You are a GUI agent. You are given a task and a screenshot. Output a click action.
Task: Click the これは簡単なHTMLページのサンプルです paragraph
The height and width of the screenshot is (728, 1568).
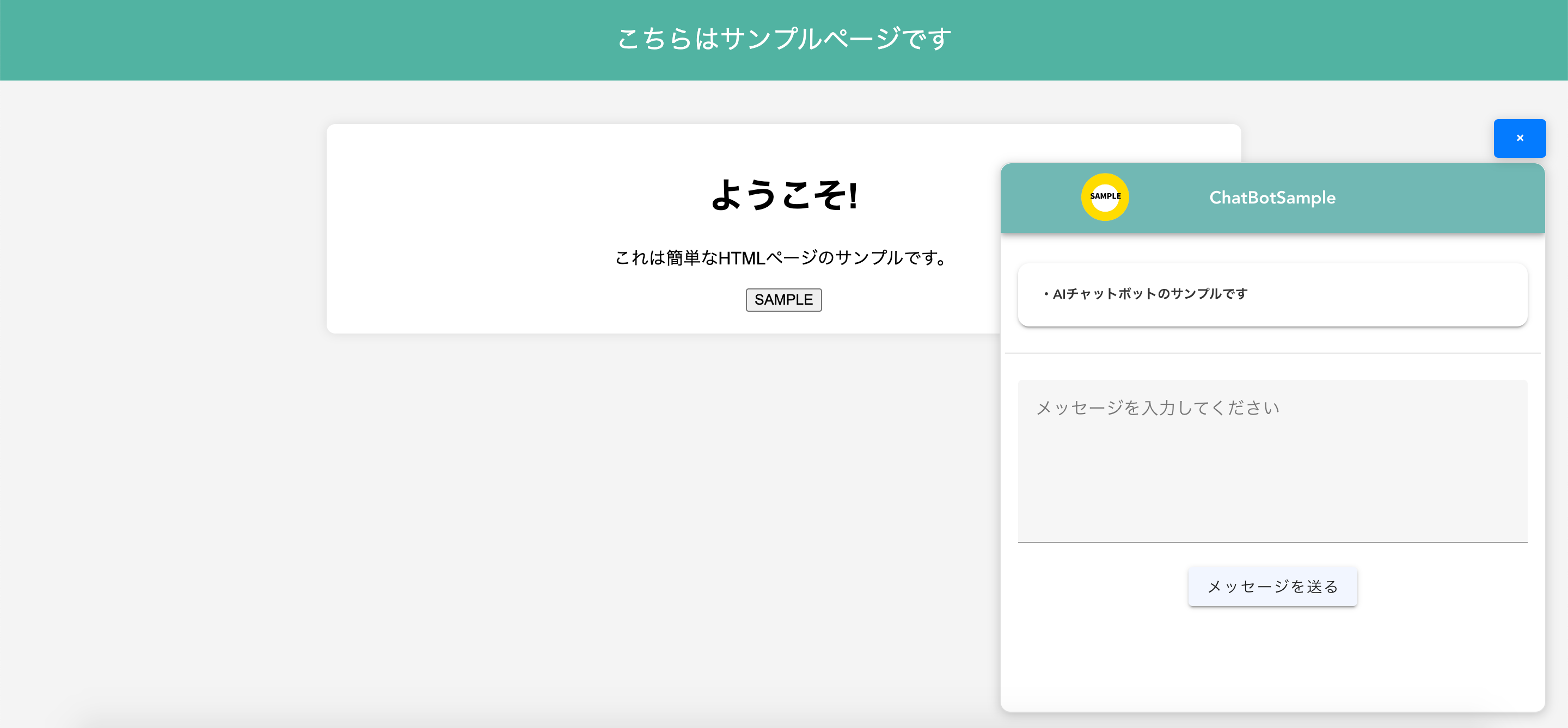[783, 258]
